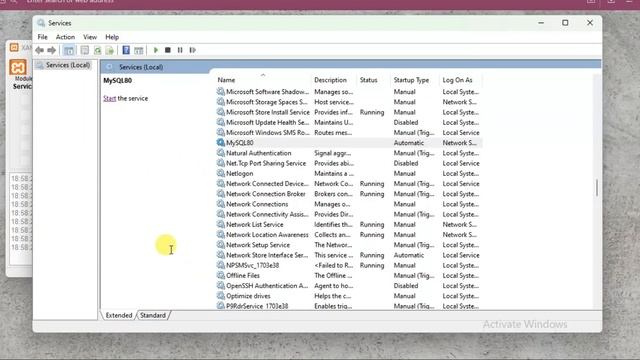Screen dimensions: 640x360
Task: Open the File menu
Action: [x=42, y=37]
